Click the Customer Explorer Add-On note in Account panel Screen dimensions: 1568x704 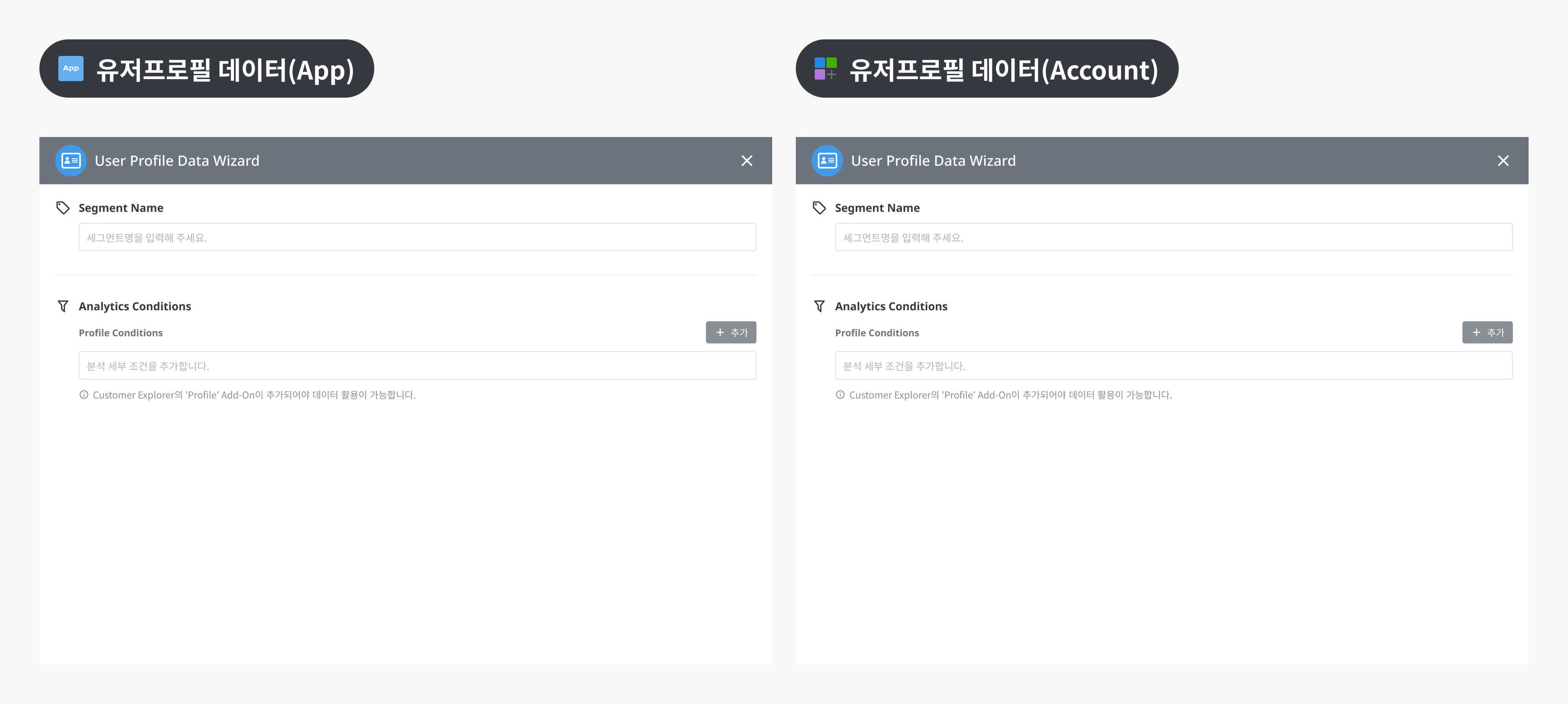tap(1011, 395)
